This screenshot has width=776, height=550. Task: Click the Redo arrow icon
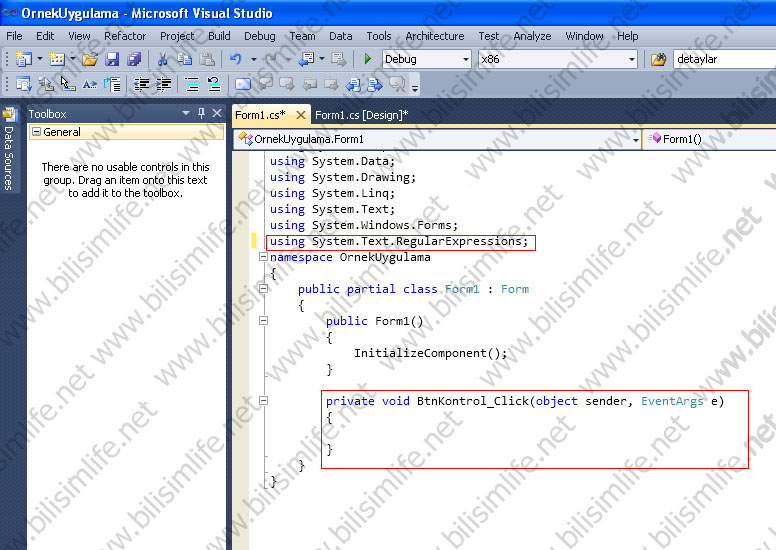click(271, 59)
